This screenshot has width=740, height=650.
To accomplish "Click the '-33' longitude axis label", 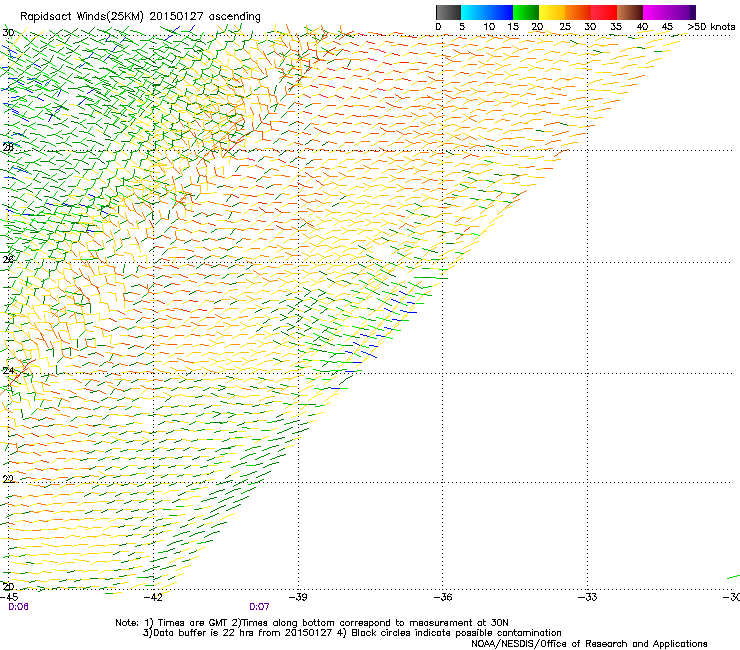I will tap(588, 597).
